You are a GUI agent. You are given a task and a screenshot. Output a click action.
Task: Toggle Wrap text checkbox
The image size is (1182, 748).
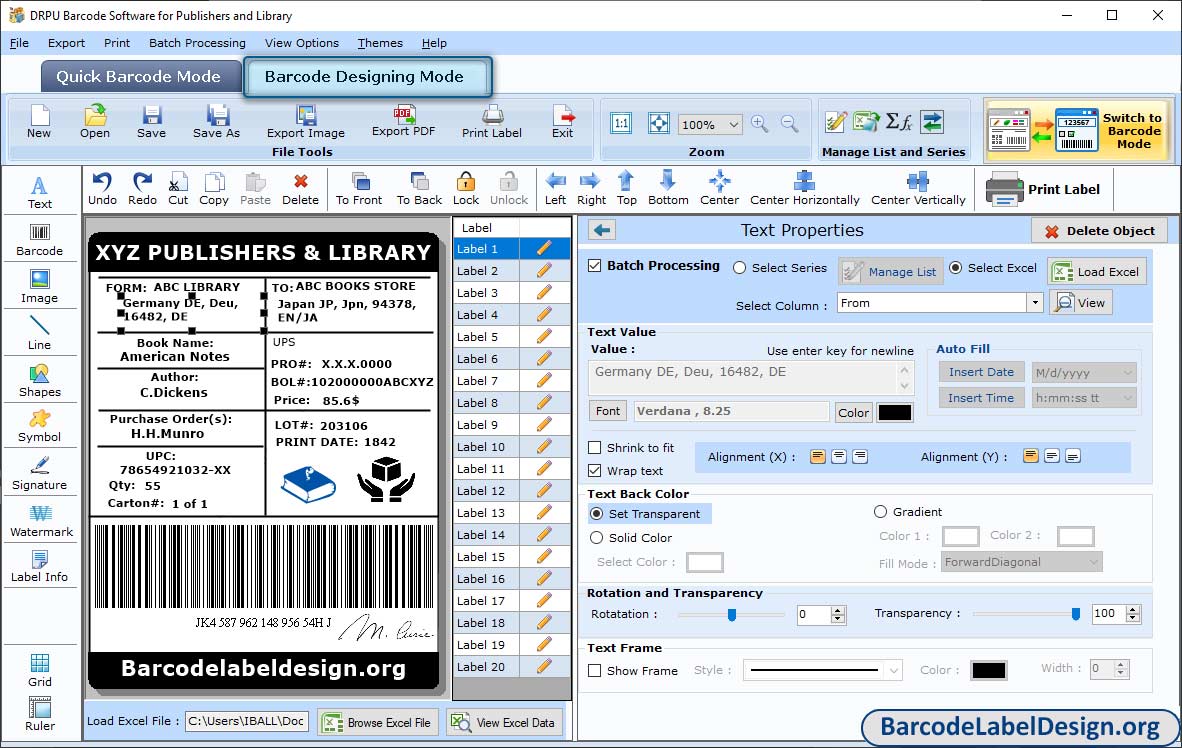[595, 471]
